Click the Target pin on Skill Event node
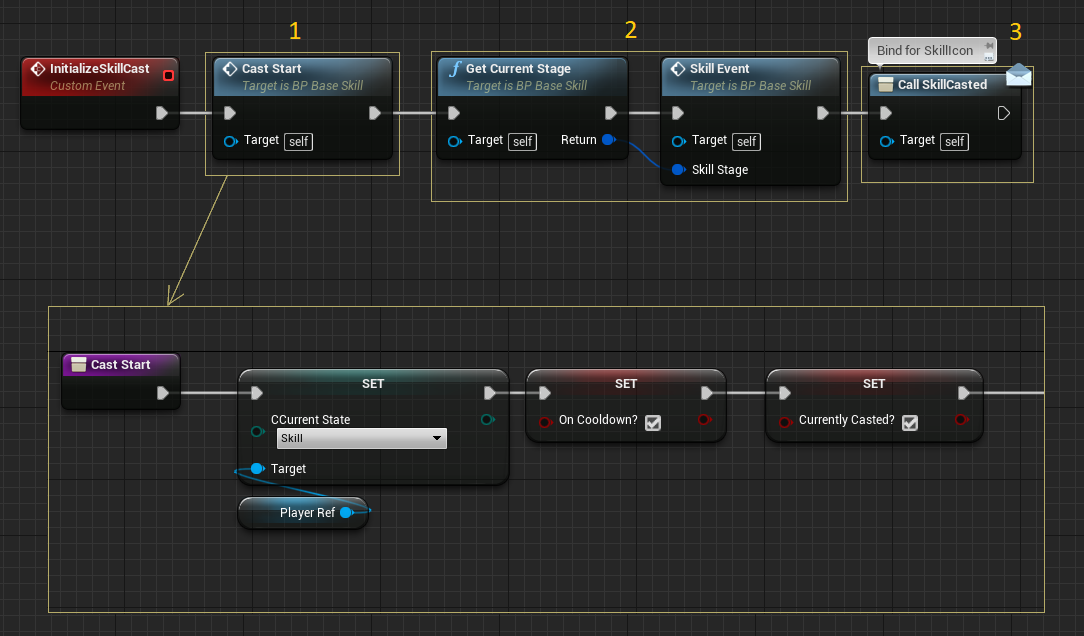Screen dimensions: 1084x636 679,141
